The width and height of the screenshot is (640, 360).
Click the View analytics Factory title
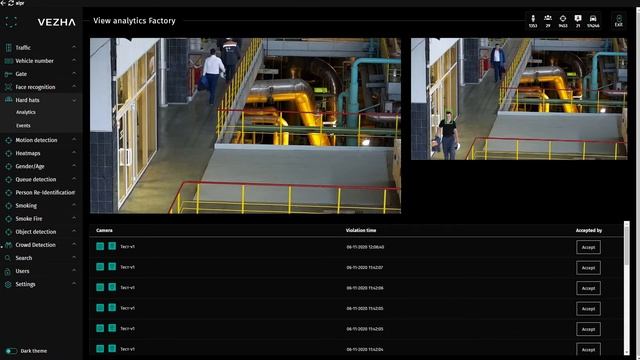(x=134, y=21)
